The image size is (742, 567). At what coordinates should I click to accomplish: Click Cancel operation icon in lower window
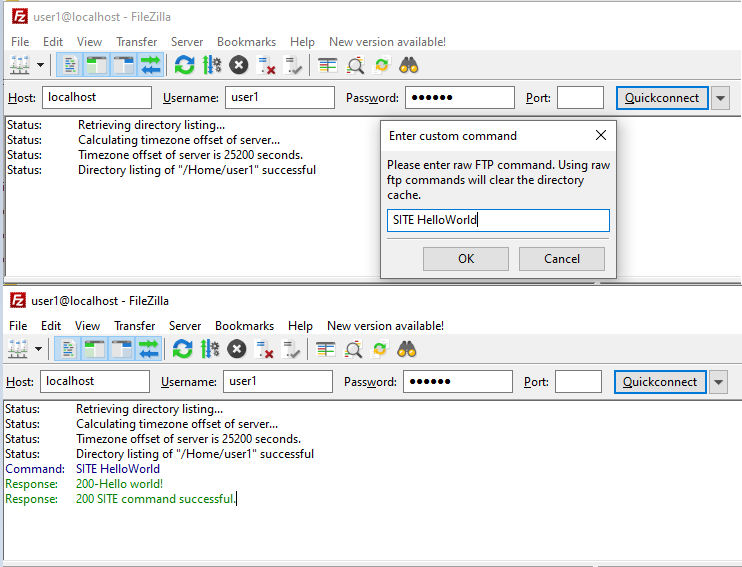coord(236,349)
